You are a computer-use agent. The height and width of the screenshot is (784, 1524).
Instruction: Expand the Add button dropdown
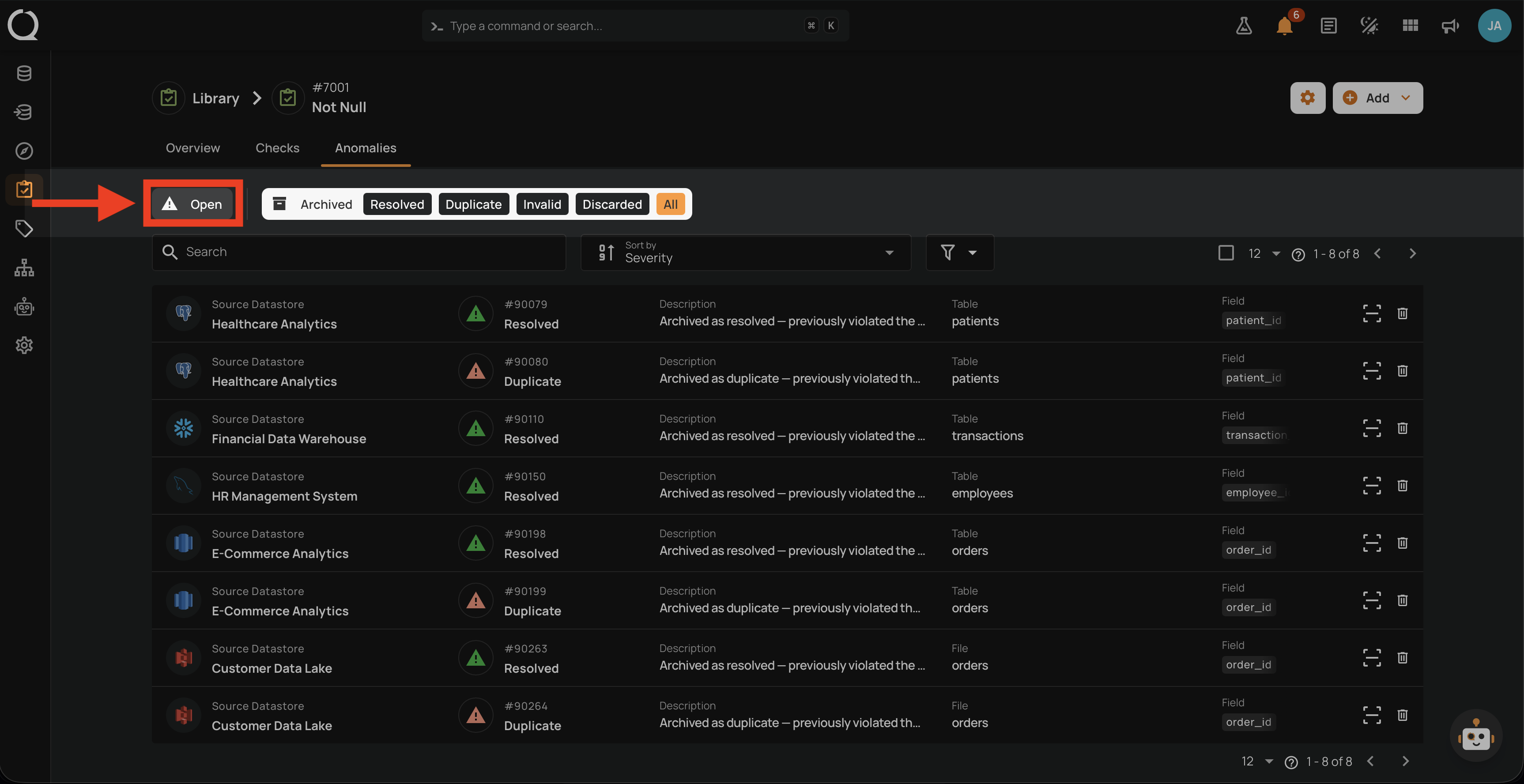click(x=1377, y=98)
